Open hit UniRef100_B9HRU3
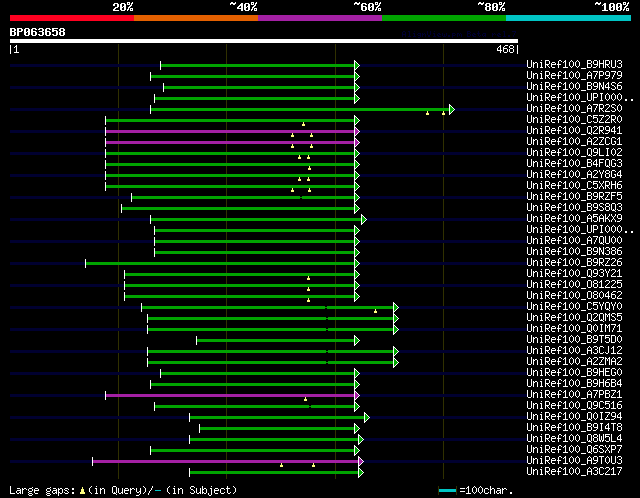 [574, 64]
